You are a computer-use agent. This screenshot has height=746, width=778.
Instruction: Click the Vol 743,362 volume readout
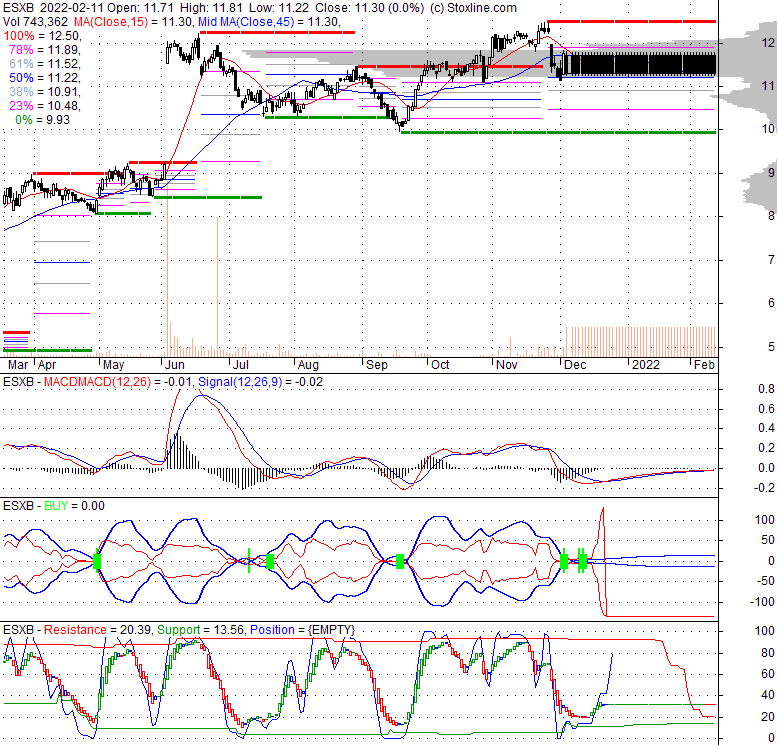pos(35,21)
